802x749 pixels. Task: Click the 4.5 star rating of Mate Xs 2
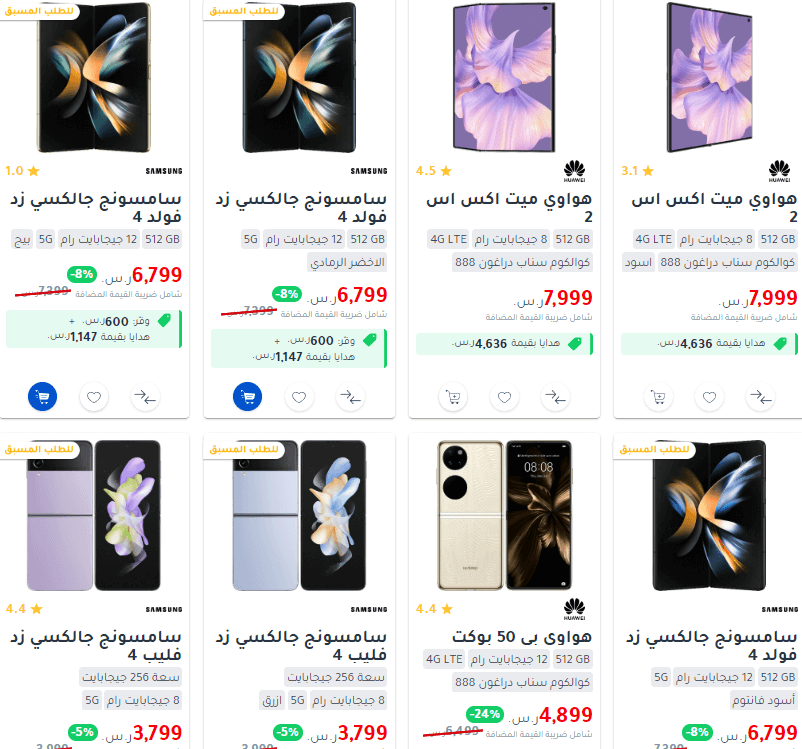[x=434, y=171]
